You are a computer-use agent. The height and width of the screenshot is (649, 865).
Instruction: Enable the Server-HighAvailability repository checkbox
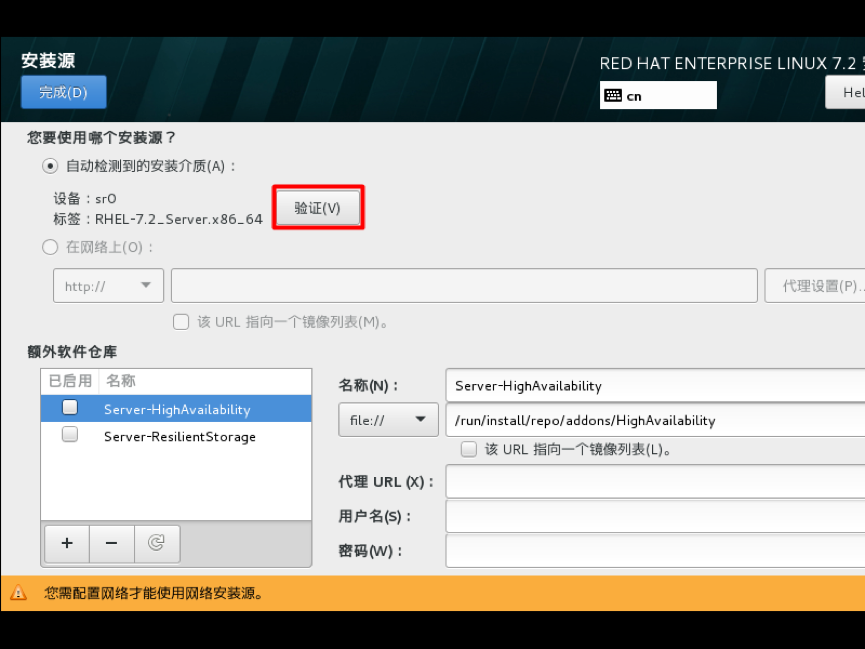[x=70, y=407]
